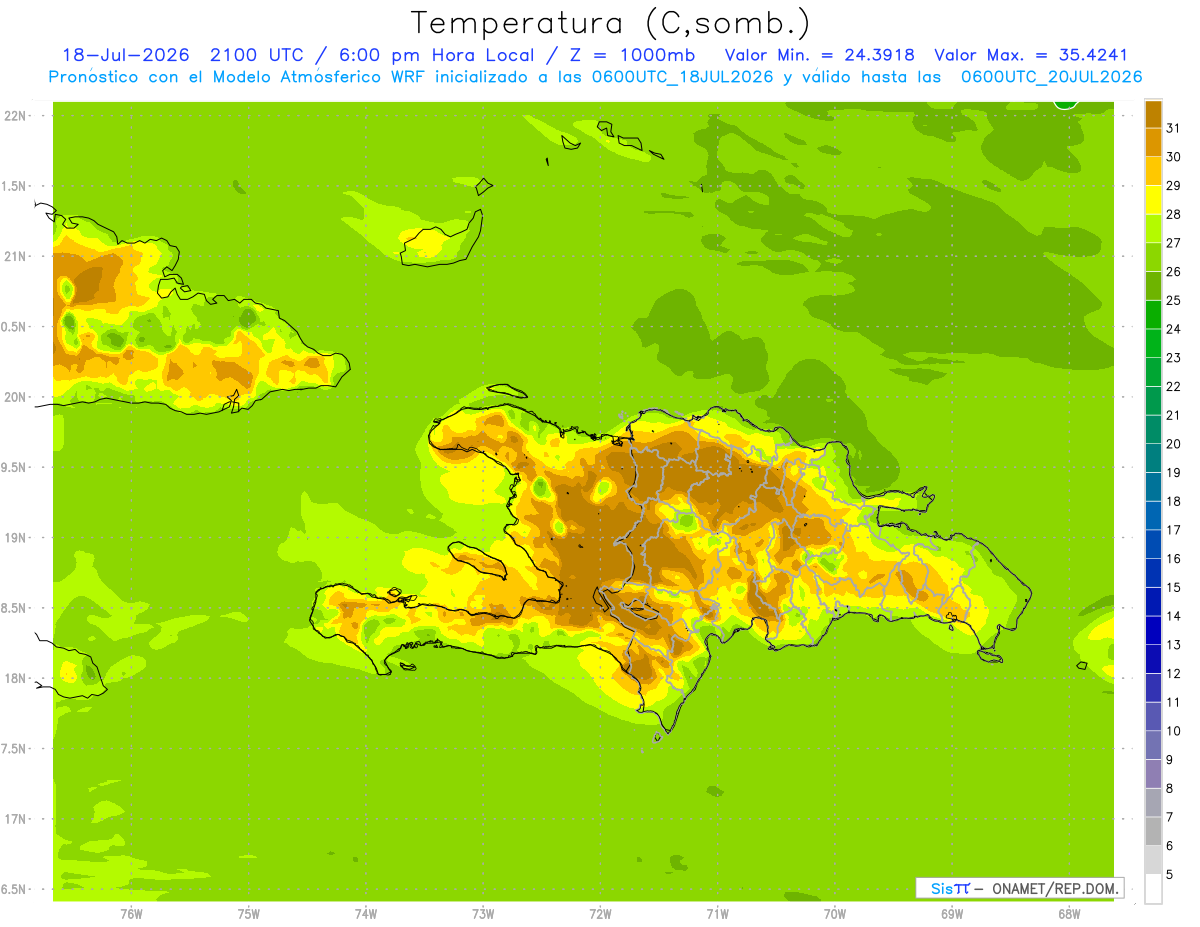The width and height of the screenshot is (1200, 927).
Task: Click the '75W' longitude axis label
Action: (248, 914)
